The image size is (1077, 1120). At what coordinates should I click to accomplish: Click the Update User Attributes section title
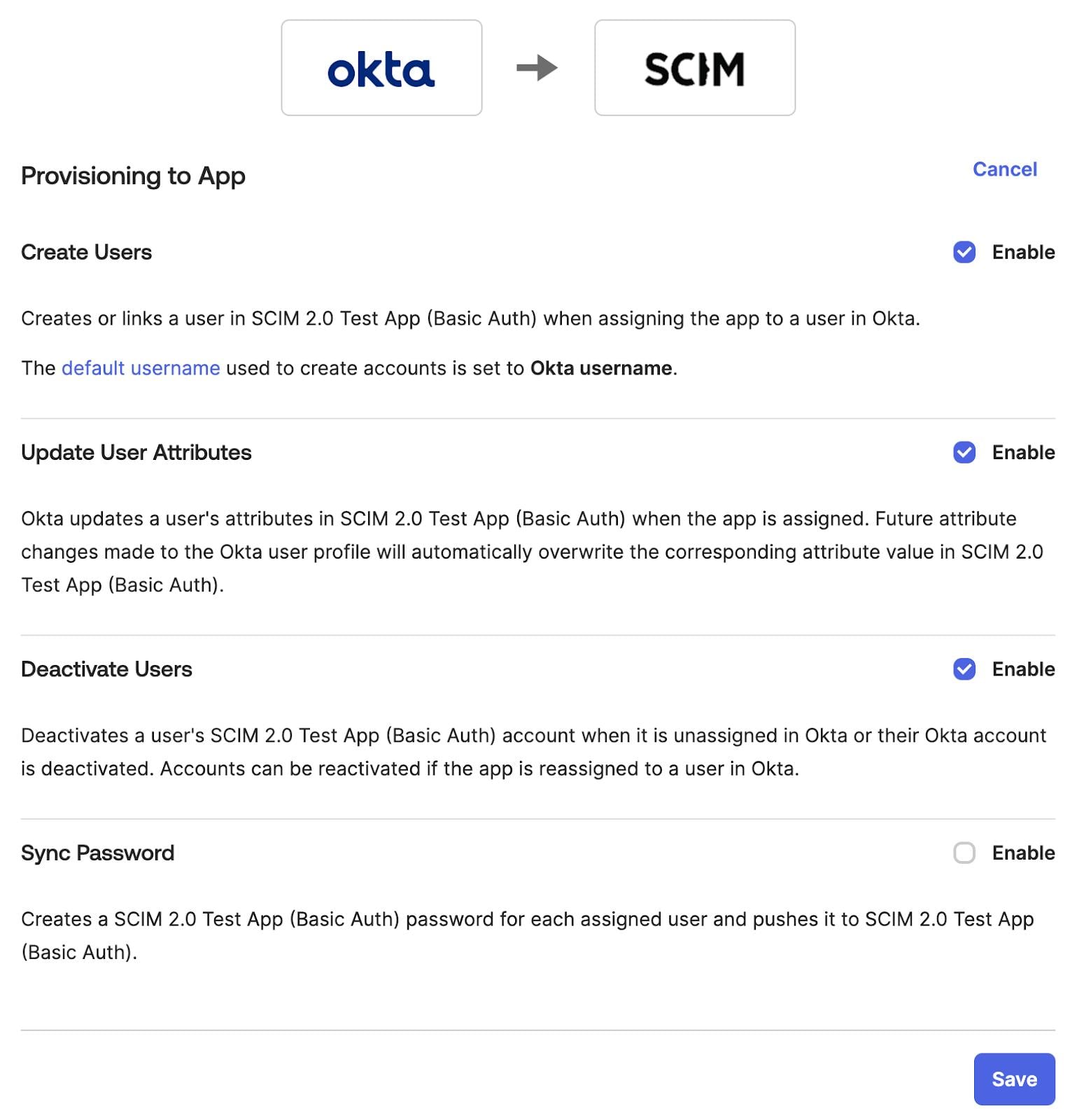(137, 453)
